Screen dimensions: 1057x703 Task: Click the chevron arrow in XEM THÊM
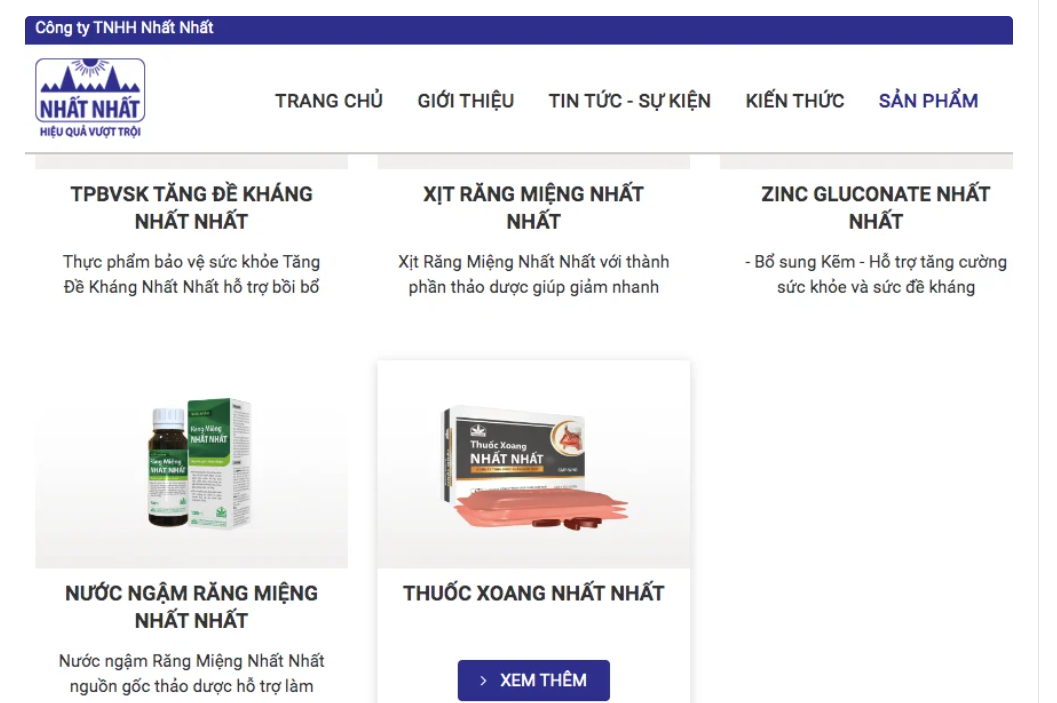coord(483,681)
